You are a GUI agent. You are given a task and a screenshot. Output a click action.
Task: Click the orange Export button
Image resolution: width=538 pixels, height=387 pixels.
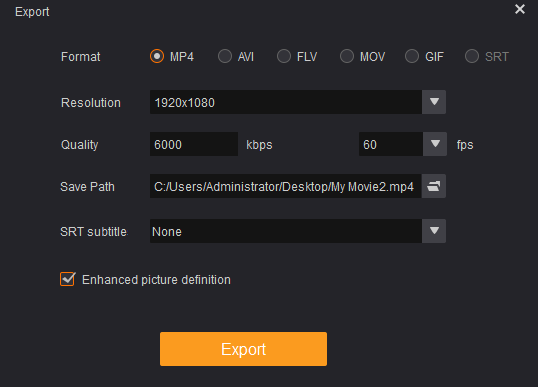(x=243, y=349)
